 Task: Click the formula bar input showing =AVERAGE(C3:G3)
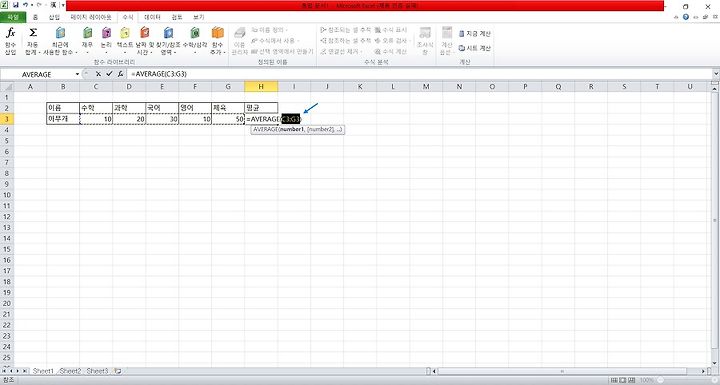420,74
